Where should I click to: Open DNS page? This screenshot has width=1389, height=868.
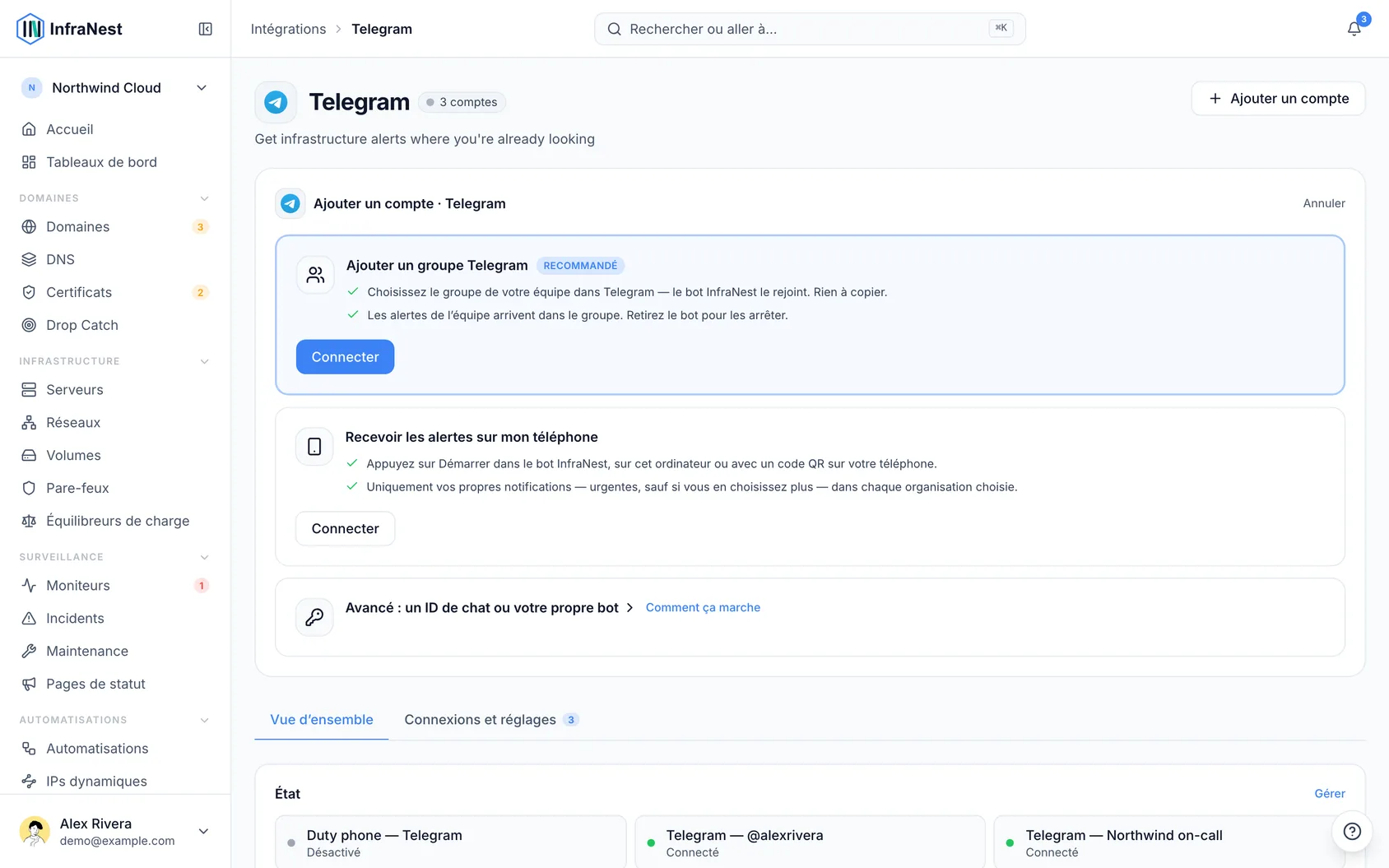tap(115, 259)
